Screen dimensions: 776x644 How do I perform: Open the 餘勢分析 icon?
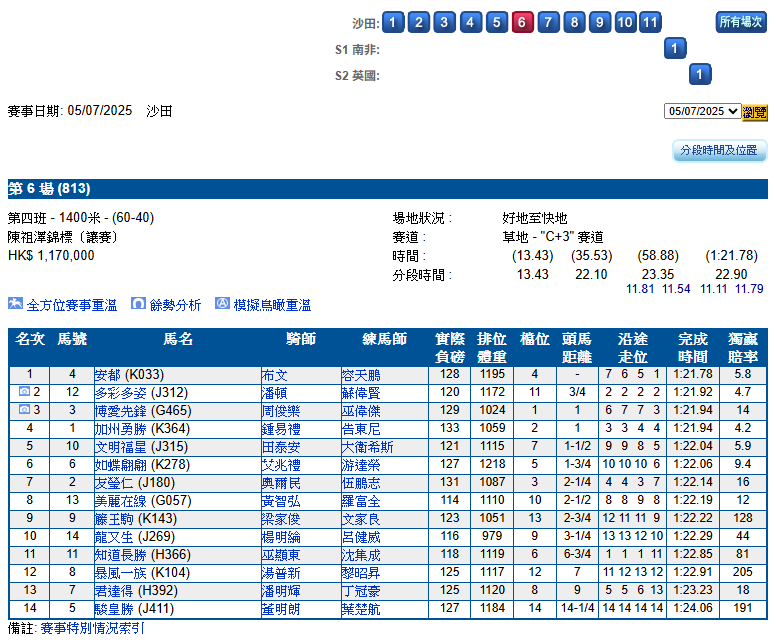(x=138, y=303)
